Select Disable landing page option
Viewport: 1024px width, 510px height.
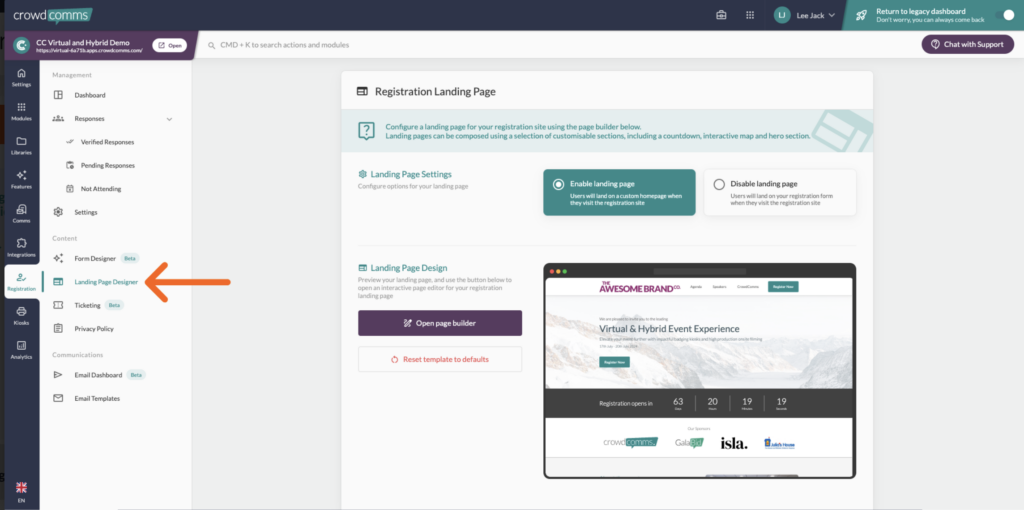coord(780,192)
